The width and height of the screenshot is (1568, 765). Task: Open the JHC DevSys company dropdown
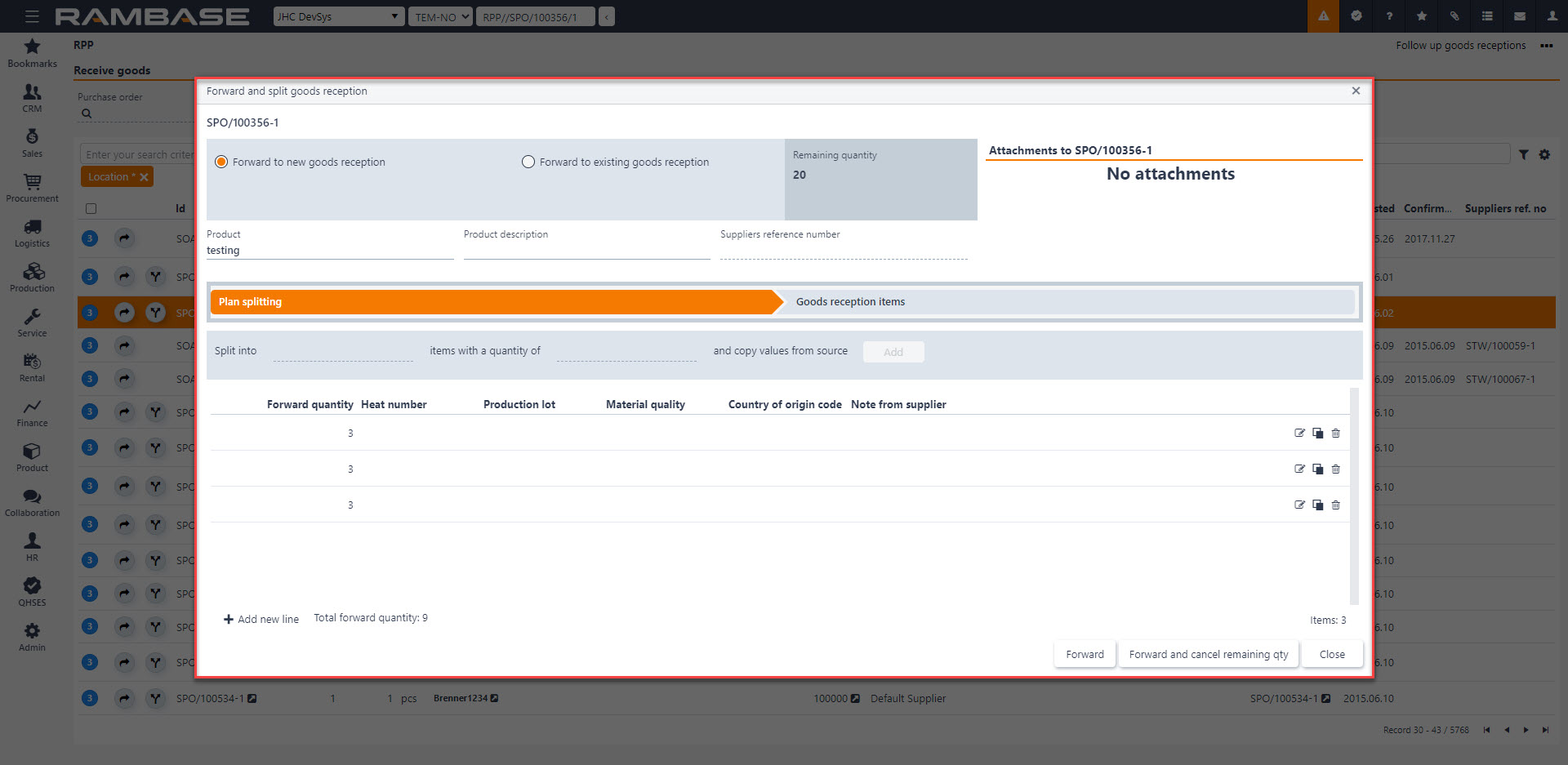338,16
